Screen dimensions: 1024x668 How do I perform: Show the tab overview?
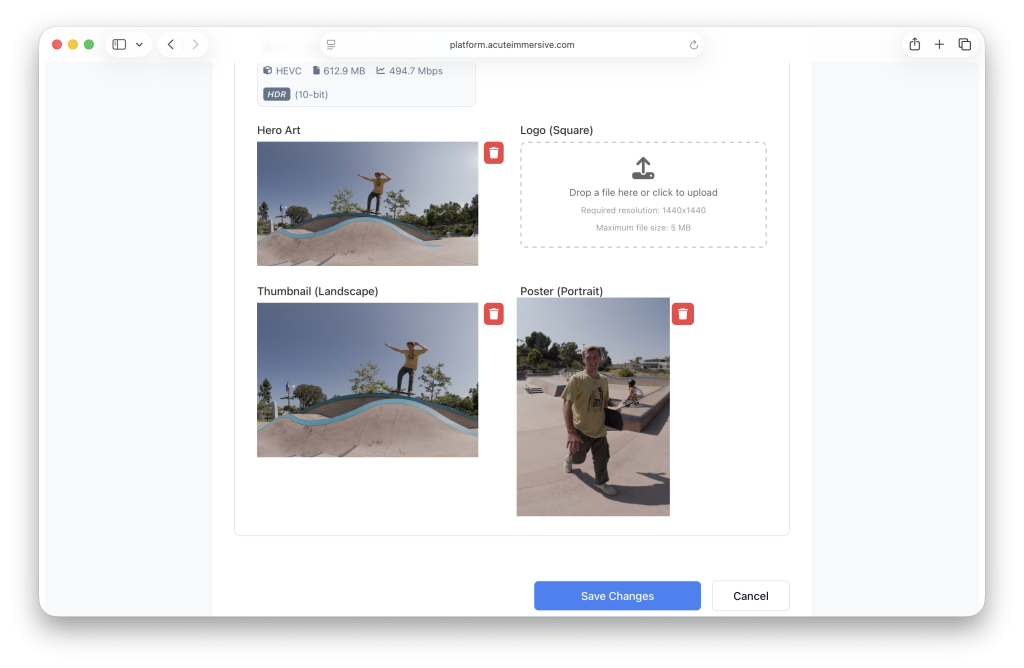pos(964,45)
